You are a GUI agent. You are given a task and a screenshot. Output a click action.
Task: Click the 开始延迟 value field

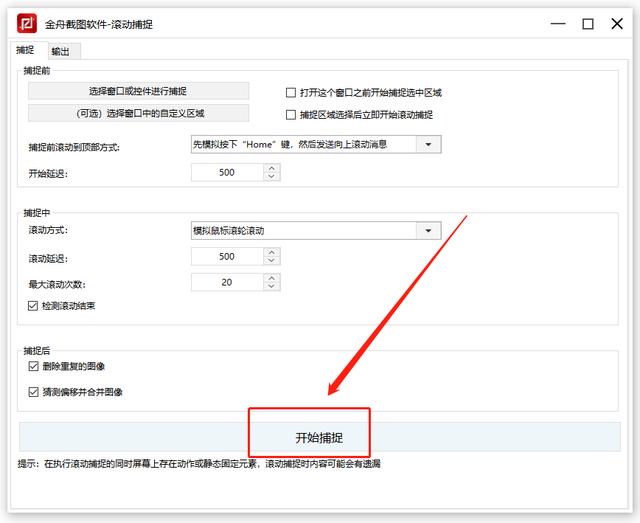227,172
